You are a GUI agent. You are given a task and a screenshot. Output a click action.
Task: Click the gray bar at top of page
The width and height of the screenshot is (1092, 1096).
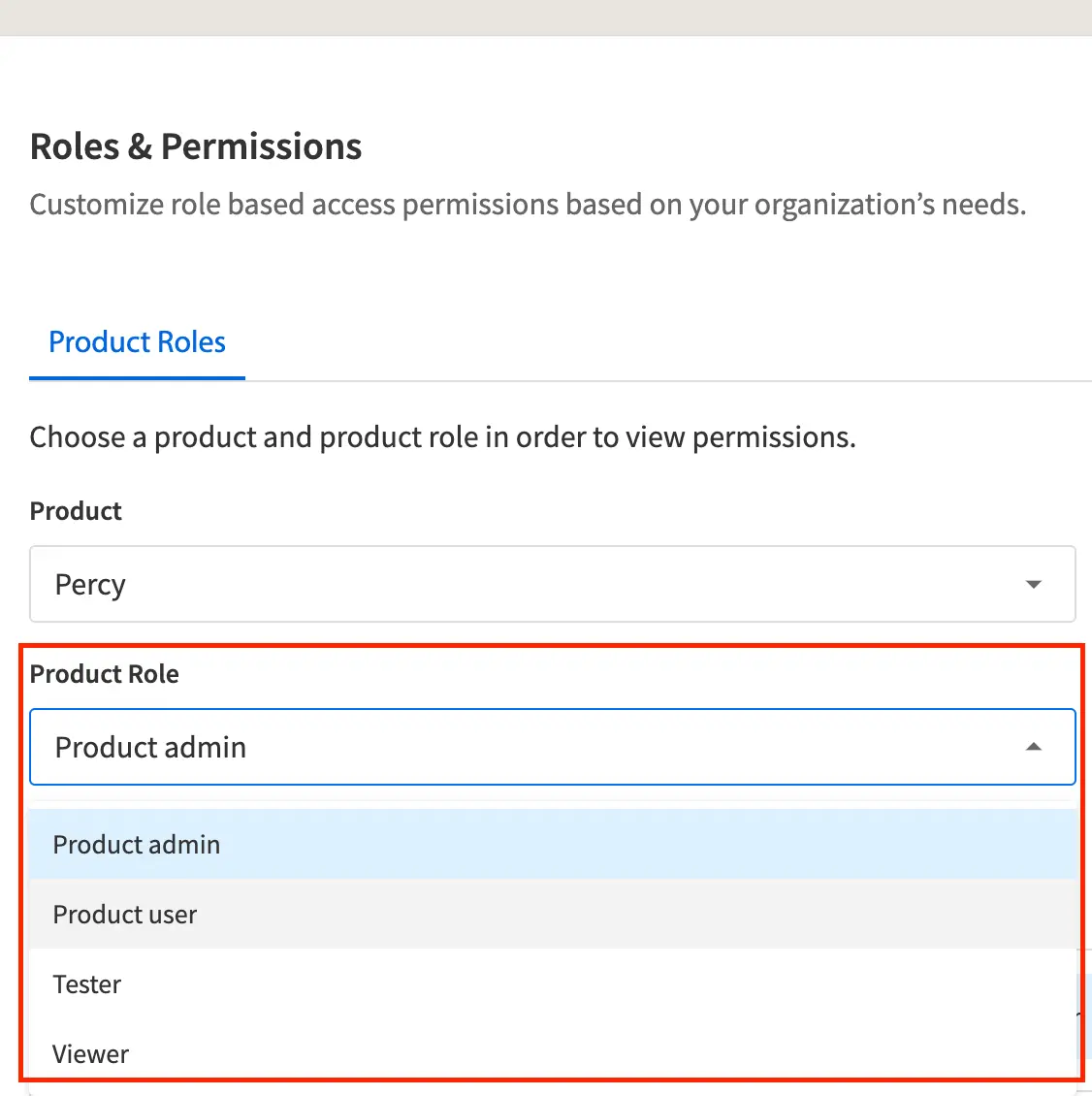pos(546,17)
